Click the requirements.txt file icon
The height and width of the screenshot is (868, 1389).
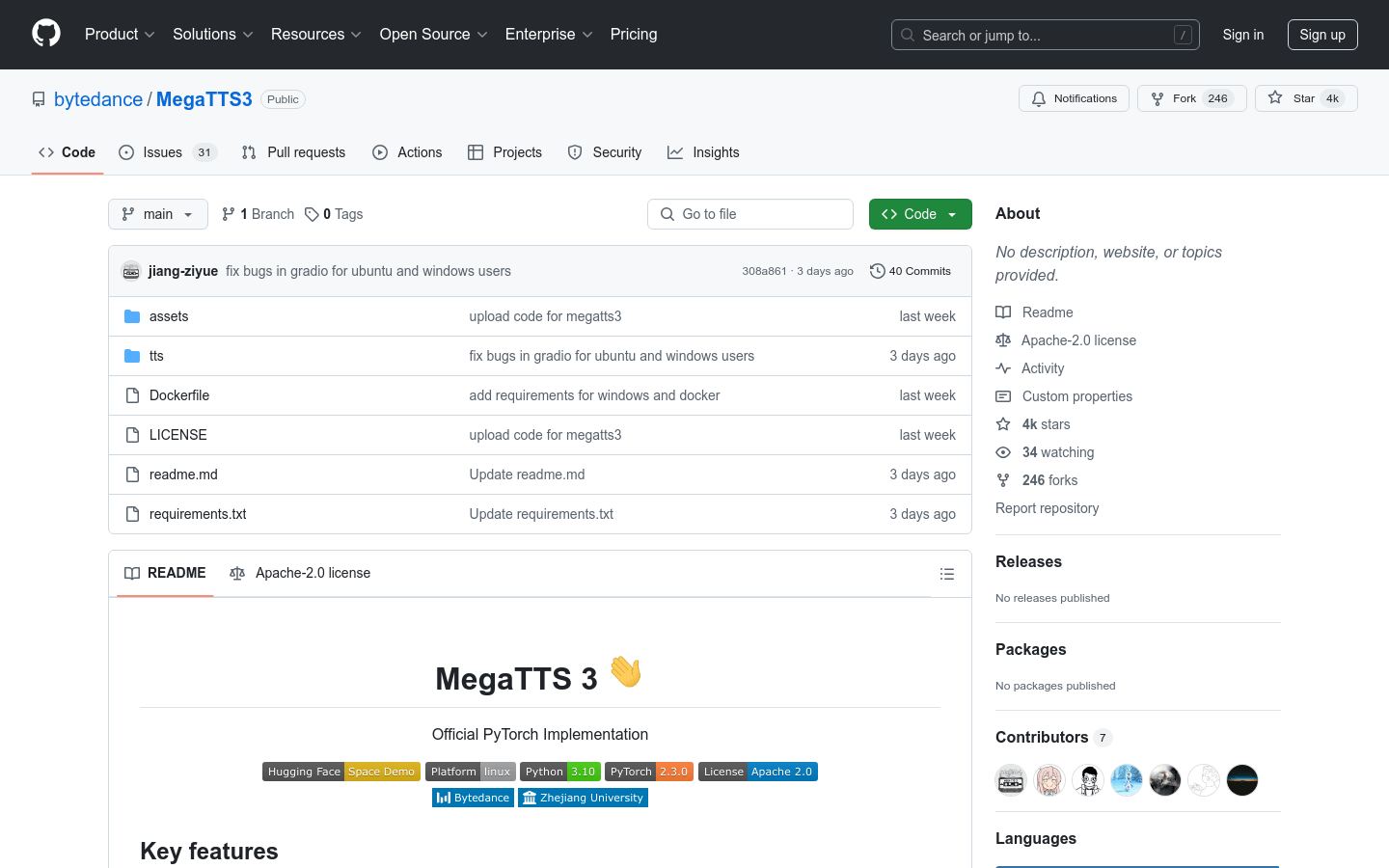(132, 514)
